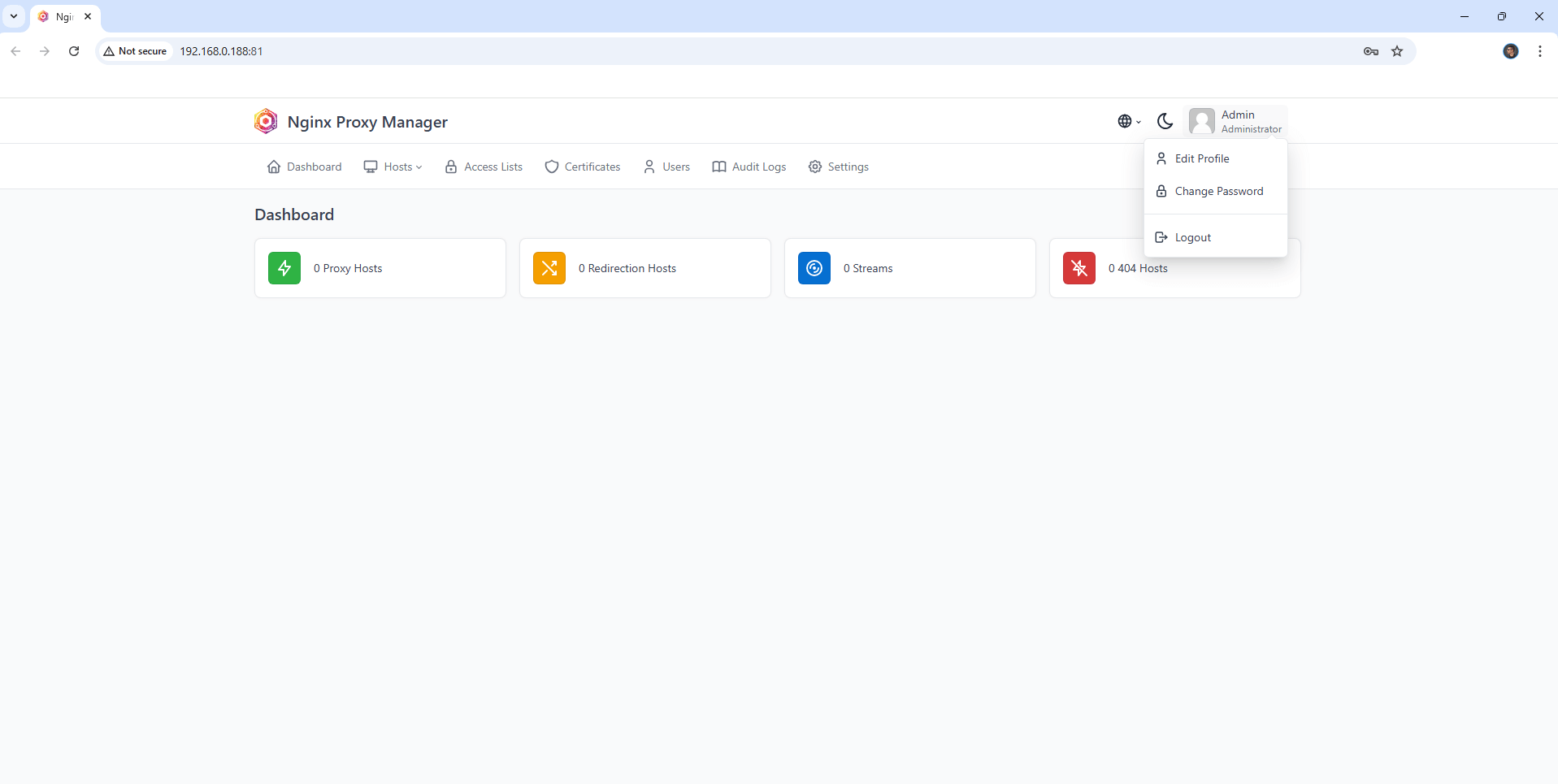Open the language selector globe icon
1558x784 pixels.
point(1126,120)
